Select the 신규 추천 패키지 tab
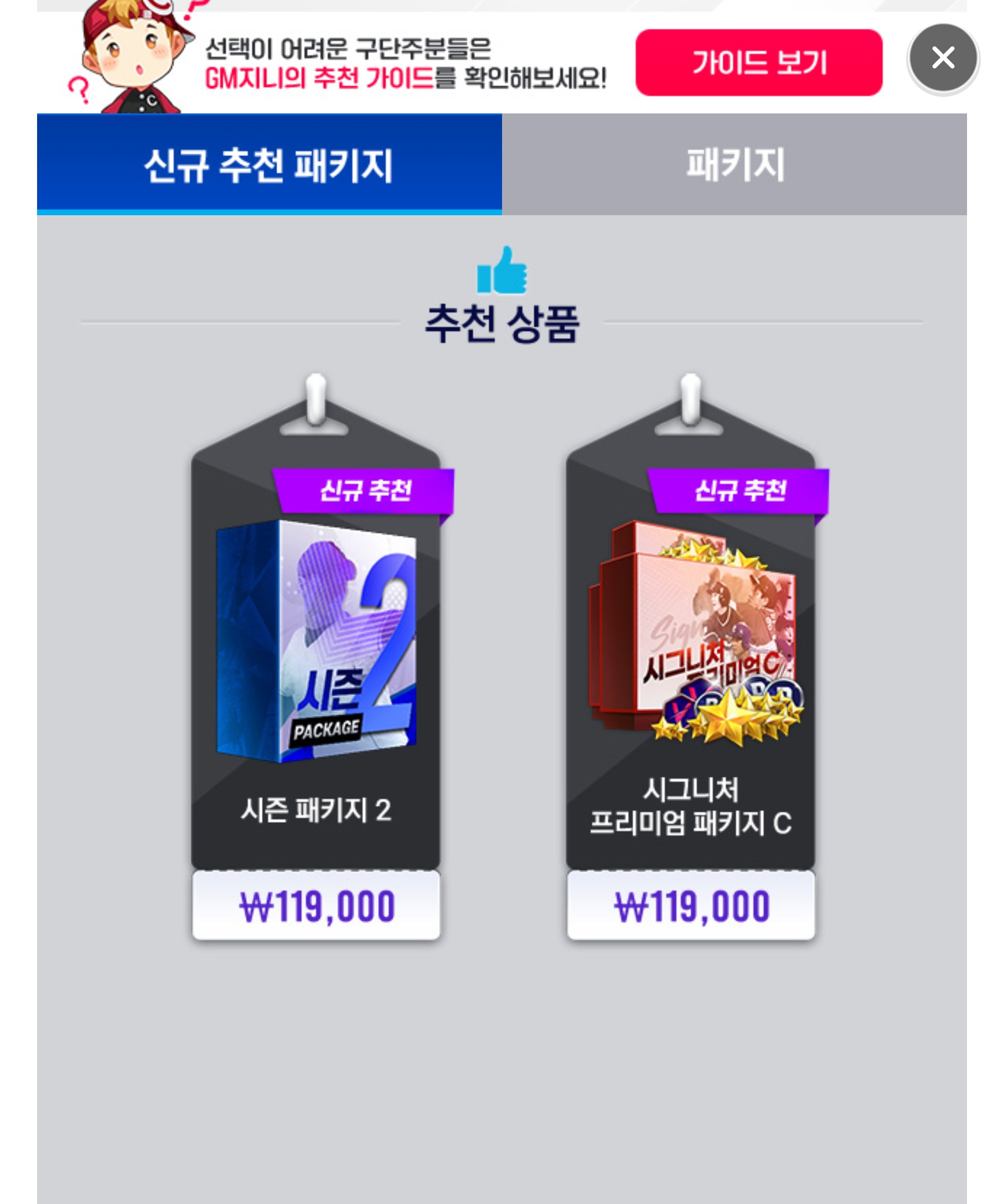1003x1204 pixels. (269, 164)
